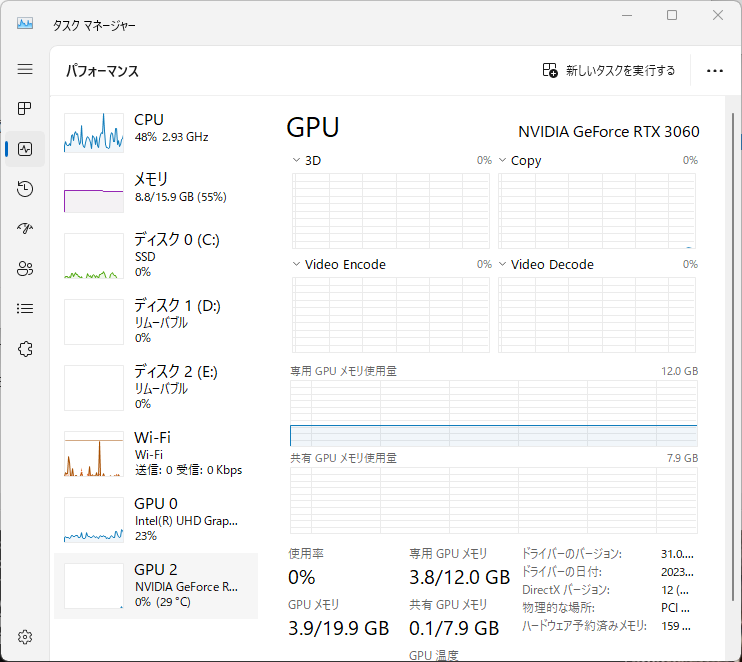The height and width of the screenshot is (662, 742).
Task: Select the Performance page icon
Action: 25,149
